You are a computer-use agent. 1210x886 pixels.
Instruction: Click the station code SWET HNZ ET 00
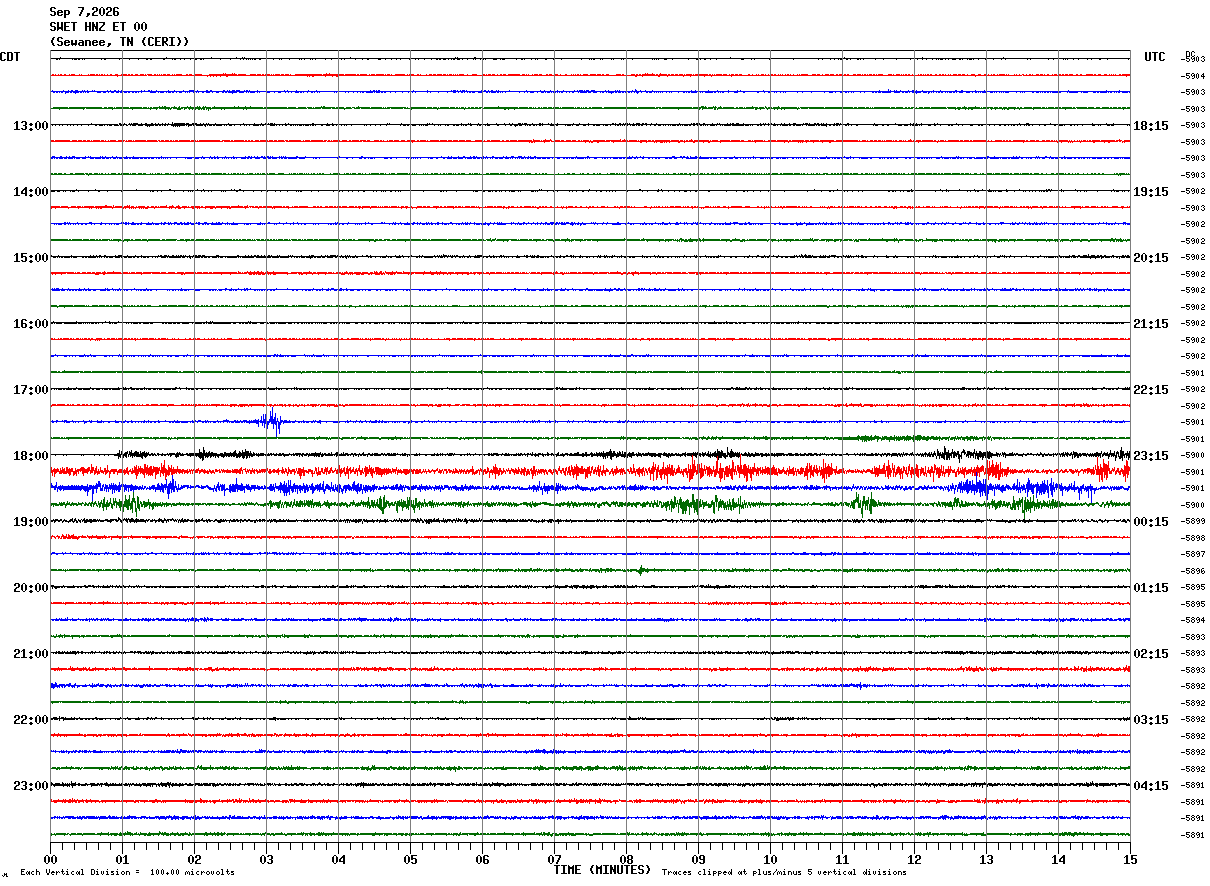point(98,27)
